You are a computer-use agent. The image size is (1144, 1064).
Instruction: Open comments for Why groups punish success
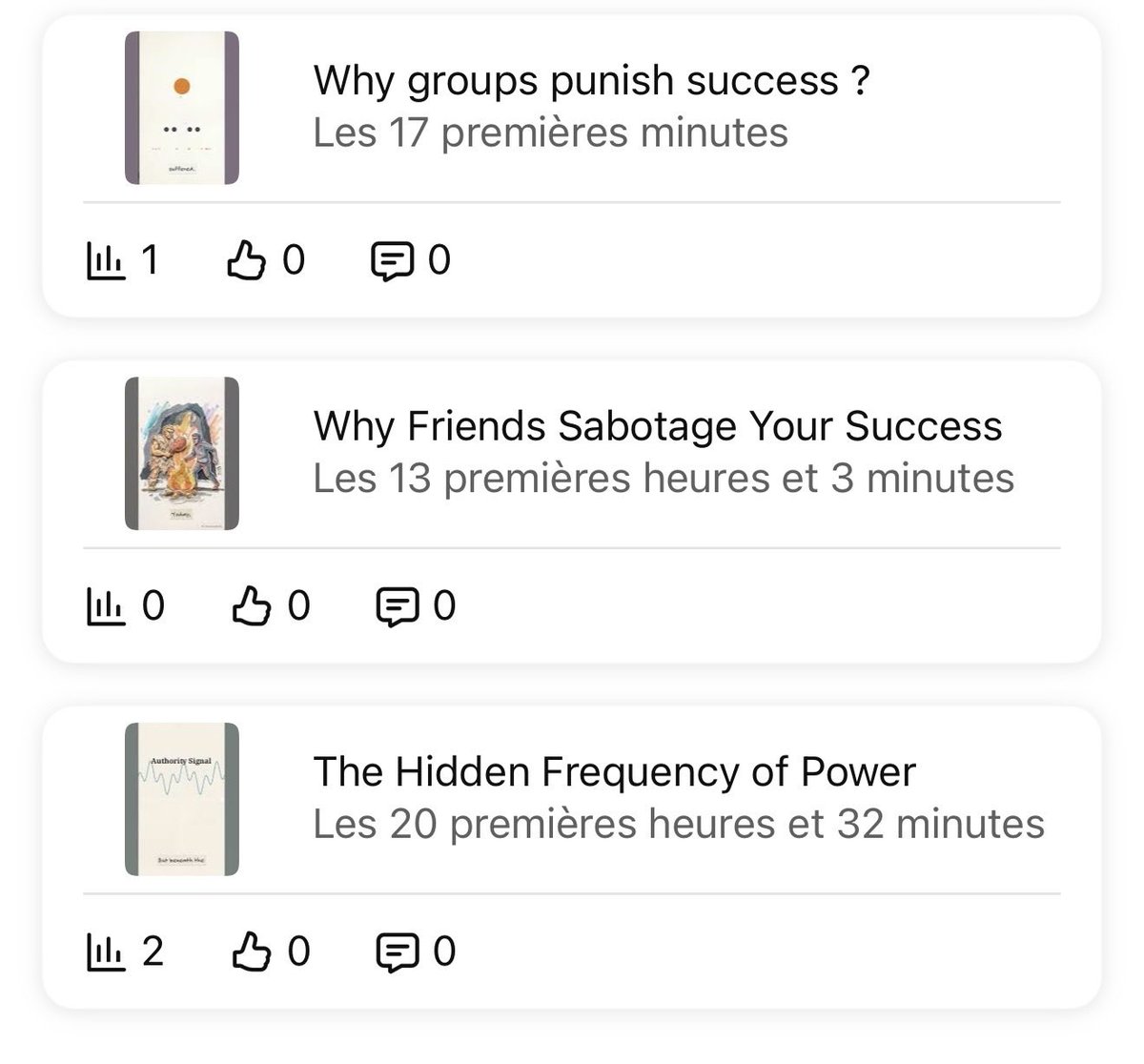tap(392, 261)
